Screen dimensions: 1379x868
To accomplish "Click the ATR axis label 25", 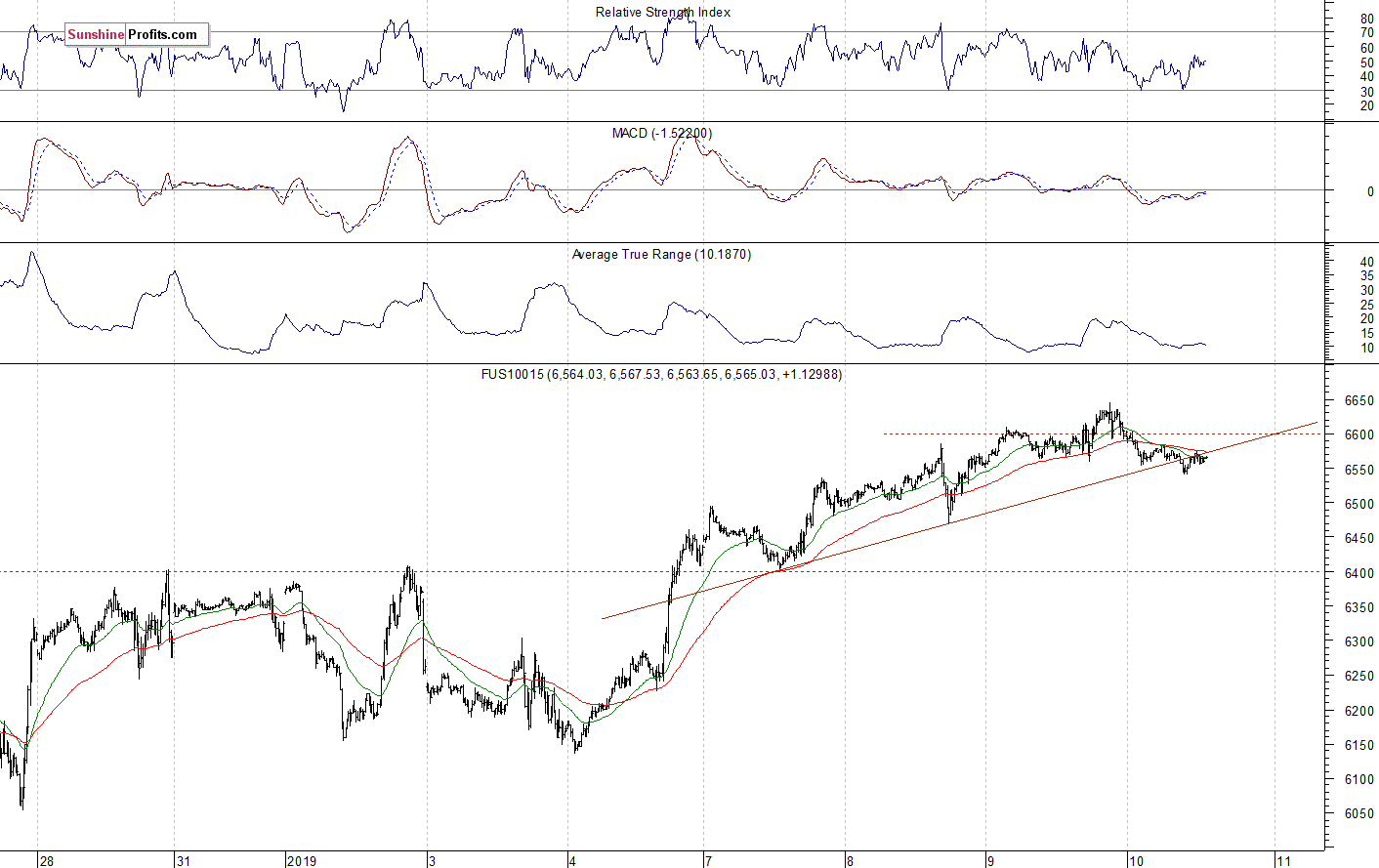I will 1366,304.
